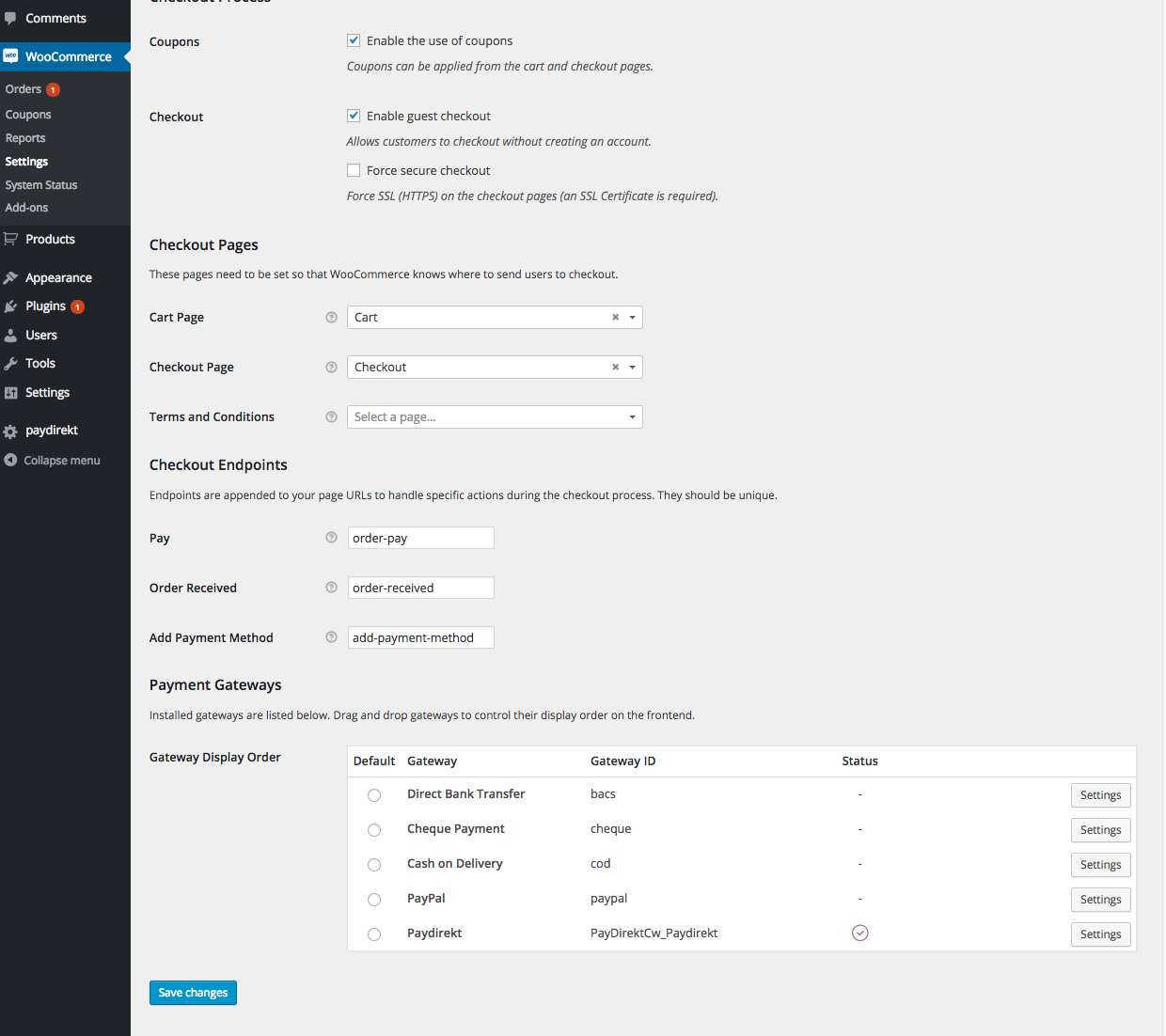Click the help icon next to Terms and Conditions

(x=331, y=417)
